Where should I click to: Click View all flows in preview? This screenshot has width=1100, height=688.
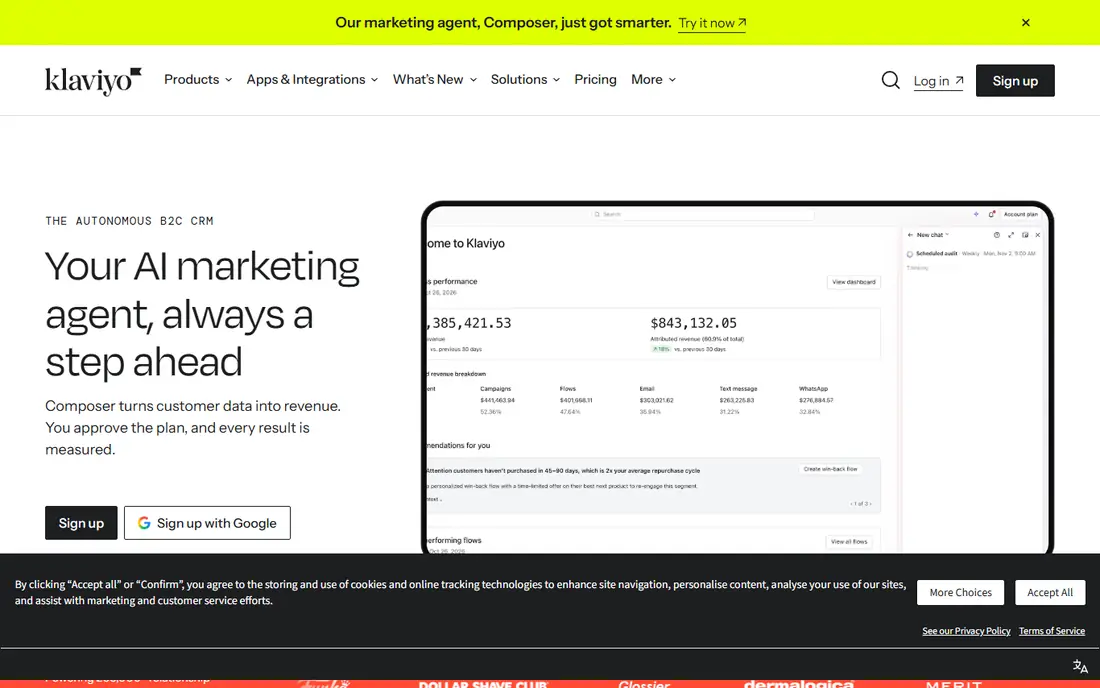[849, 541]
